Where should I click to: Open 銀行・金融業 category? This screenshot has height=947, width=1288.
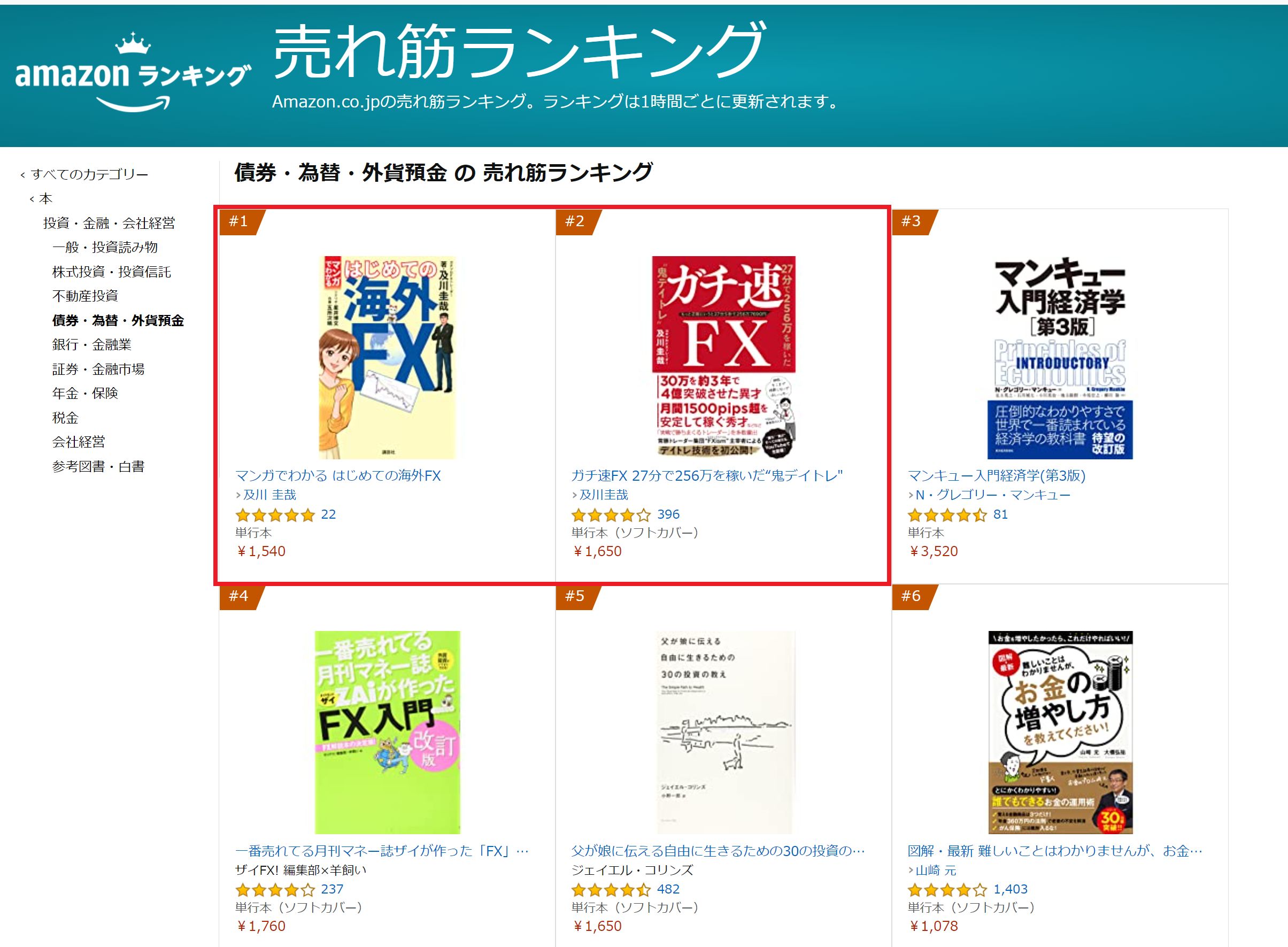[x=92, y=344]
